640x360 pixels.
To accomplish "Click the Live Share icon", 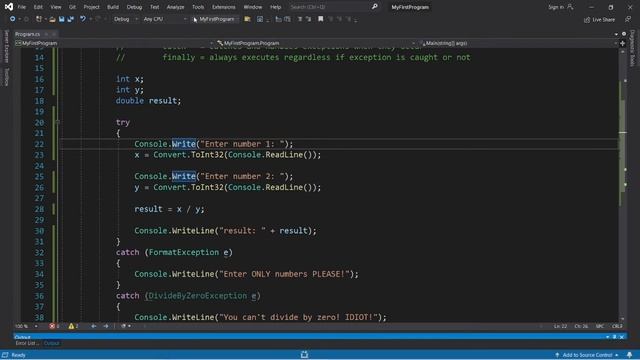I will pos(587,20).
